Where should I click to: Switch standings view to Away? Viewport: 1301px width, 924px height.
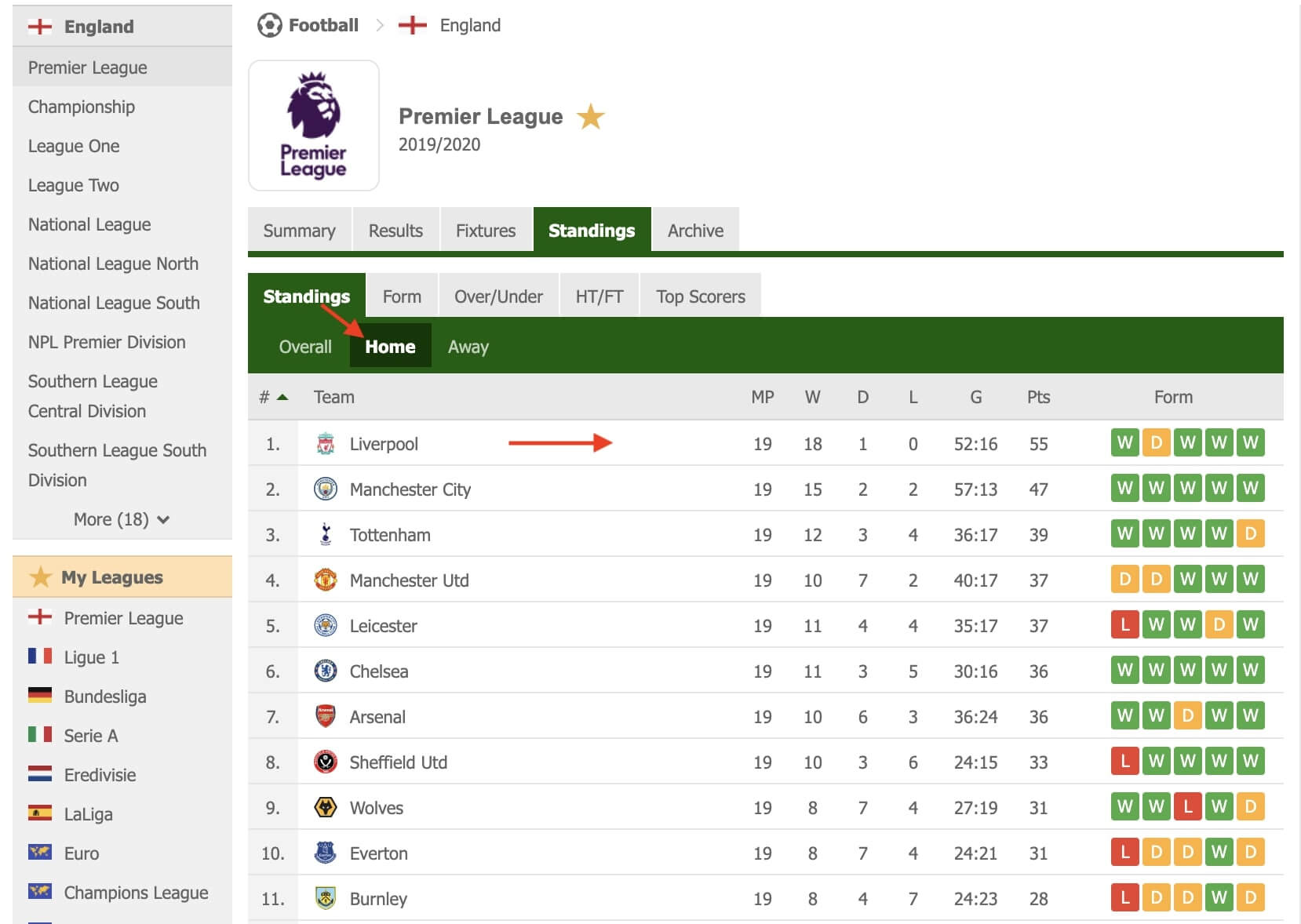click(468, 347)
